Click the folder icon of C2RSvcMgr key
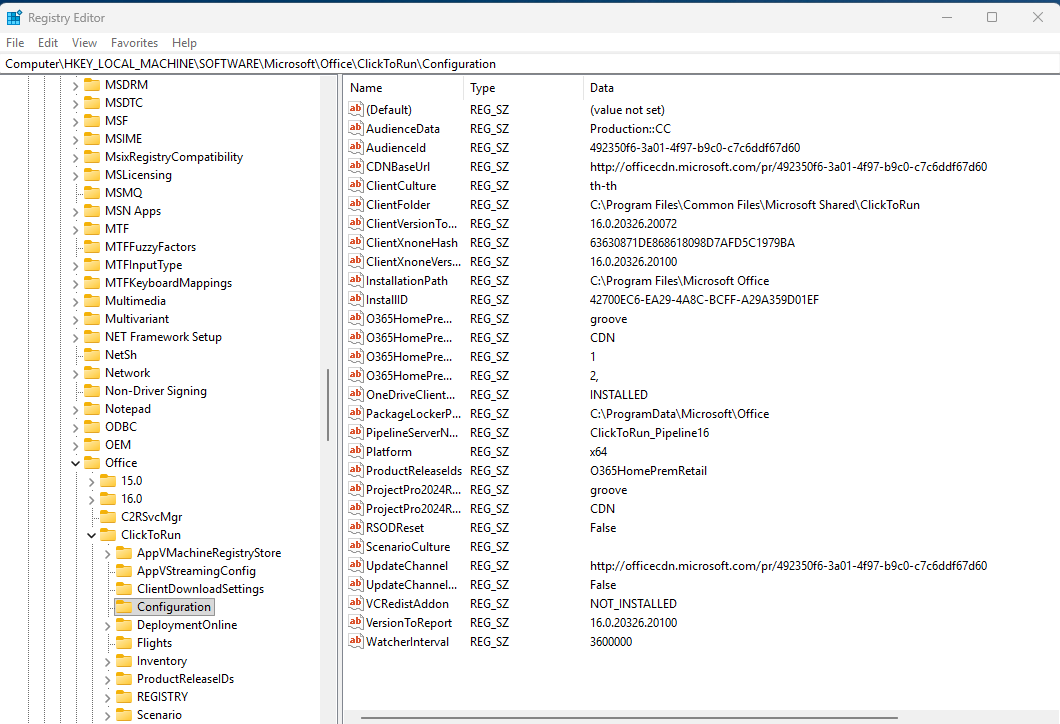This screenshot has width=1060, height=724. click(x=108, y=516)
